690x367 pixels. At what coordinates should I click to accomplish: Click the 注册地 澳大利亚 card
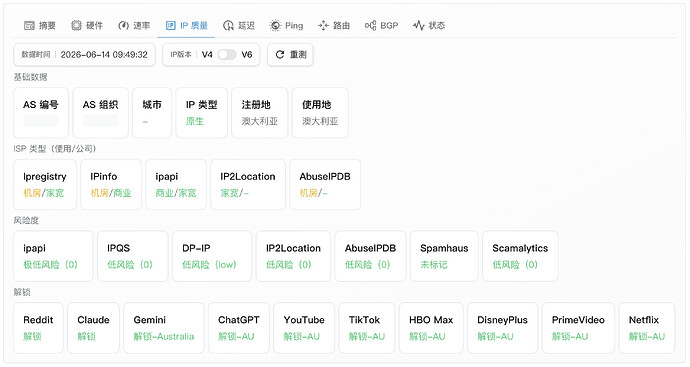click(x=260, y=113)
